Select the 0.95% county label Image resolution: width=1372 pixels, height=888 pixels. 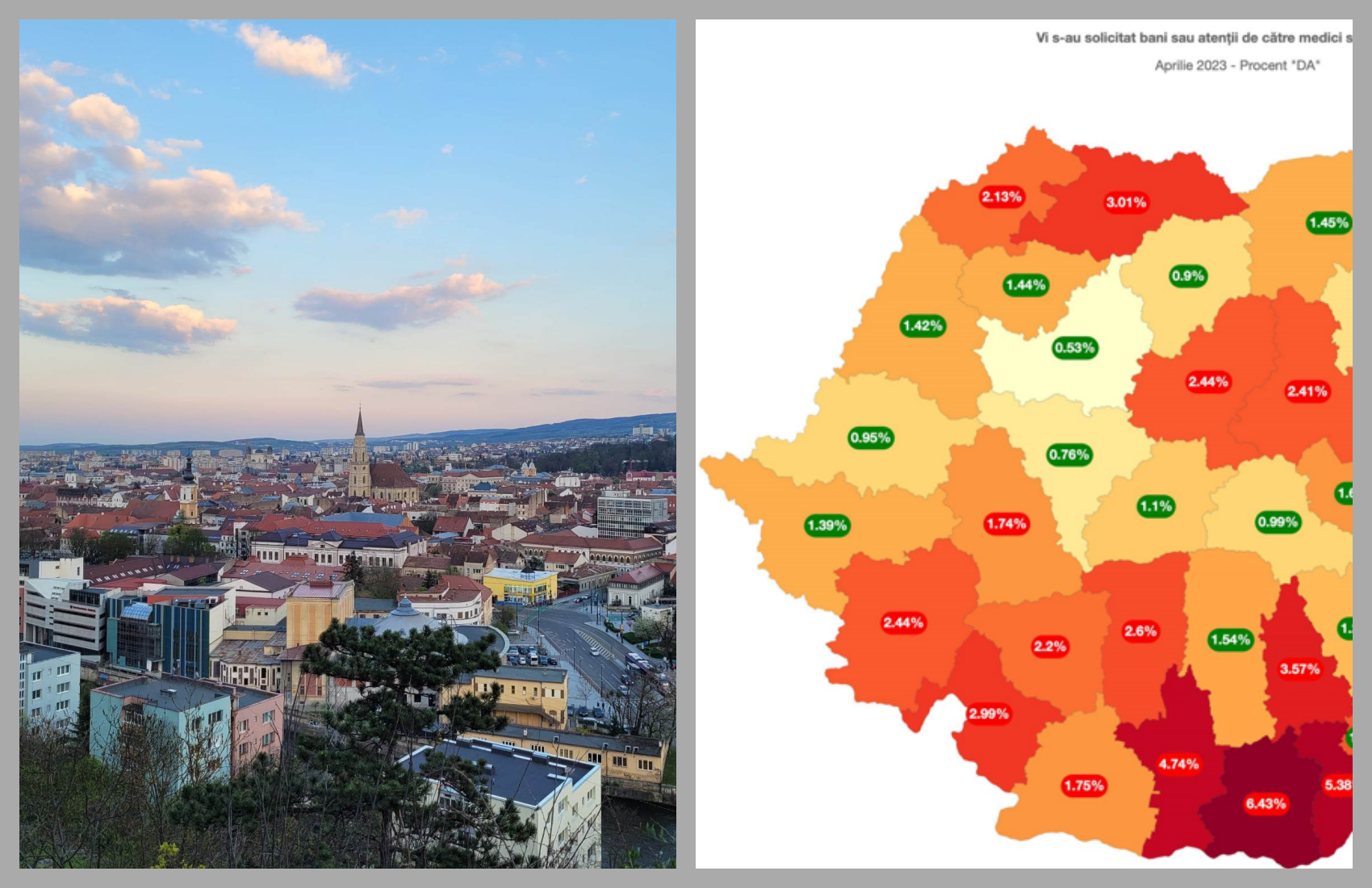870,438
